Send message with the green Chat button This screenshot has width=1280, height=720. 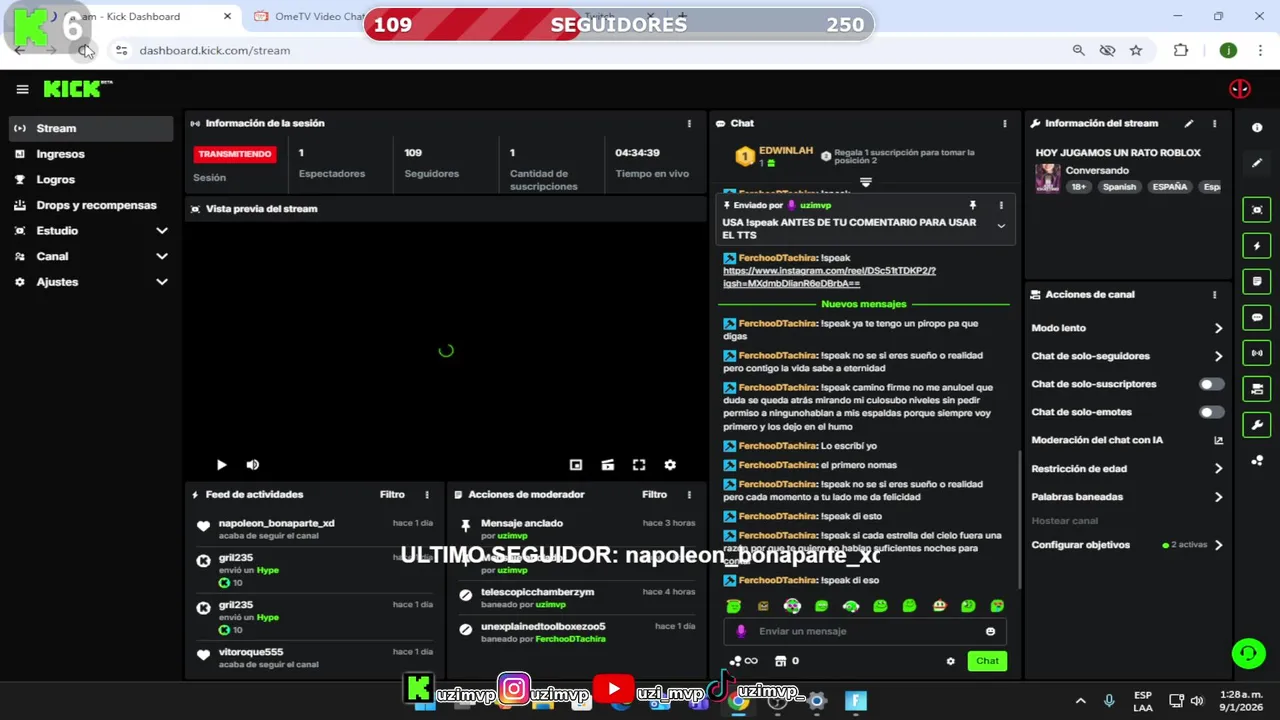[987, 661]
